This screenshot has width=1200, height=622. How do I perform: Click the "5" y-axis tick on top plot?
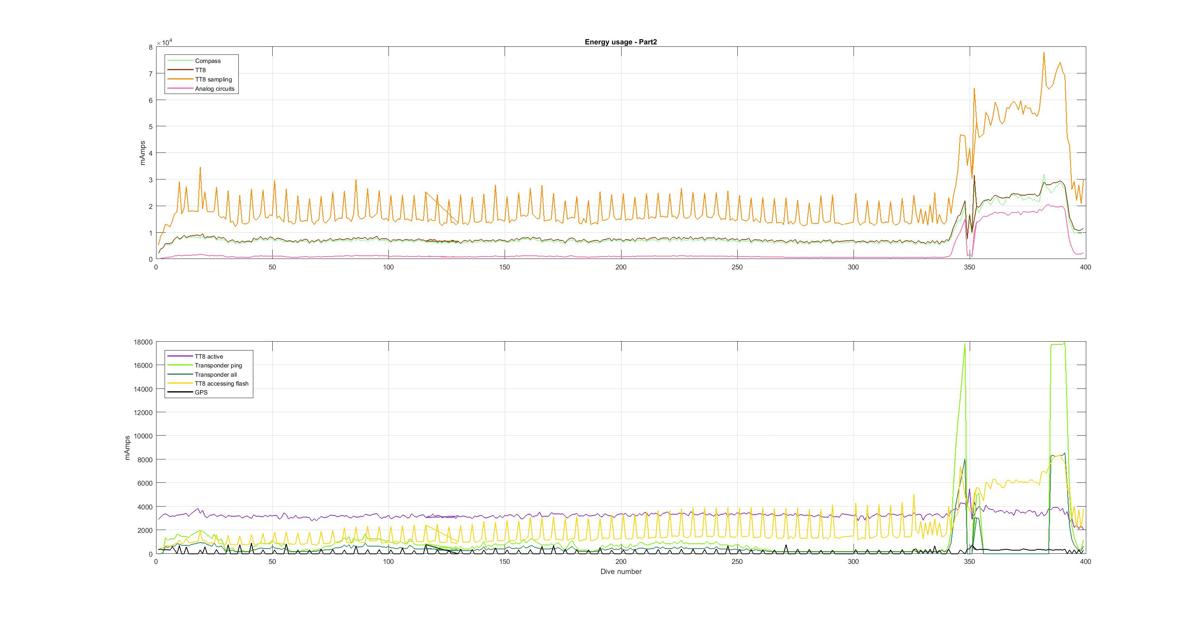coord(149,127)
